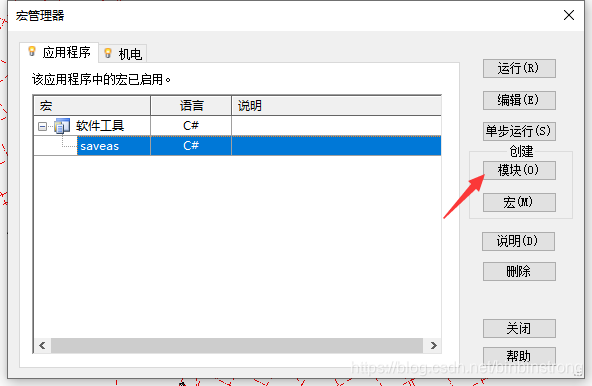Click the scroll left arrow
This screenshot has height=386, width=592.
pos(42,345)
